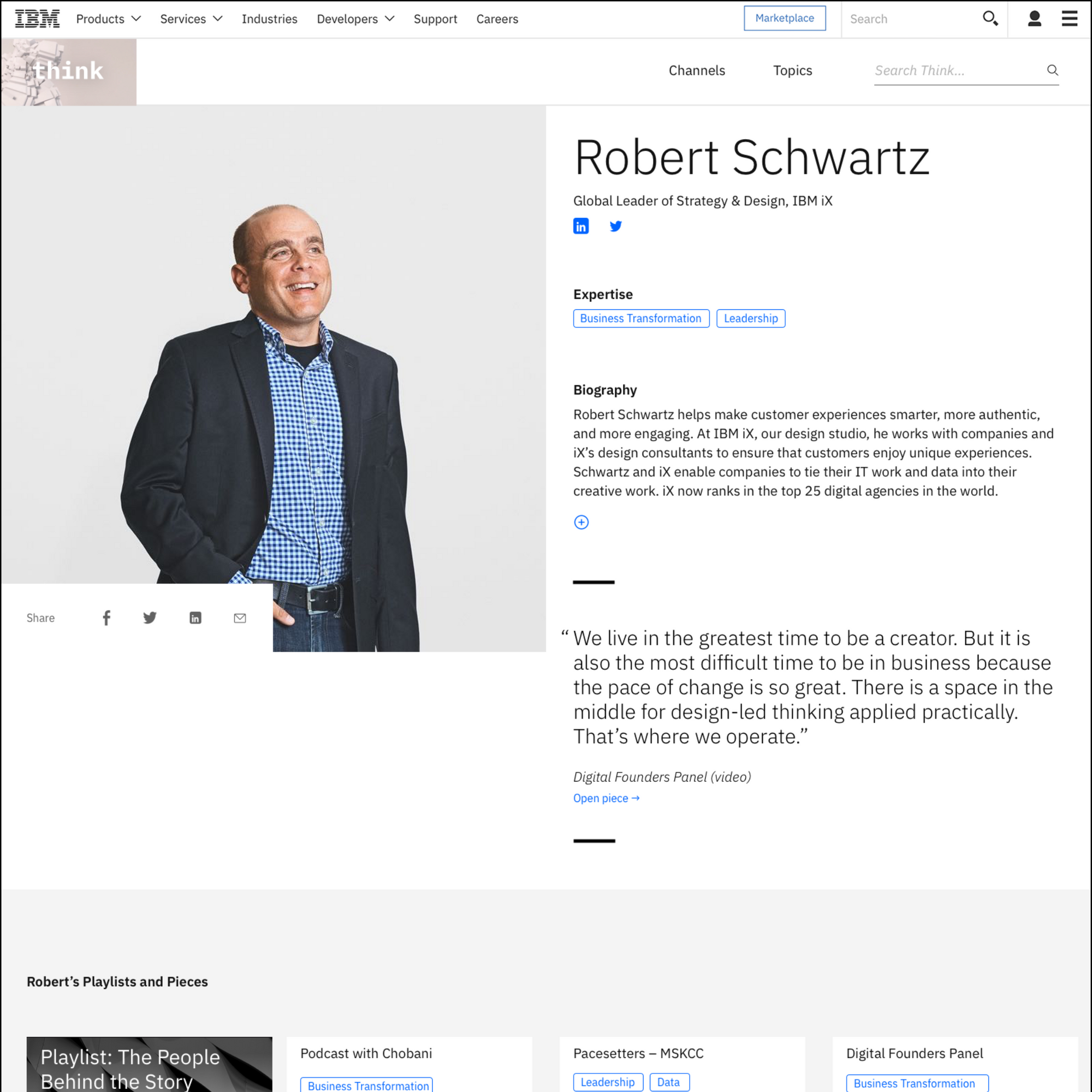This screenshot has height=1092, width=1092.
Task: Click Leadership tag under Pacesetters – MSKCC
Action: tap(608, 1082)
